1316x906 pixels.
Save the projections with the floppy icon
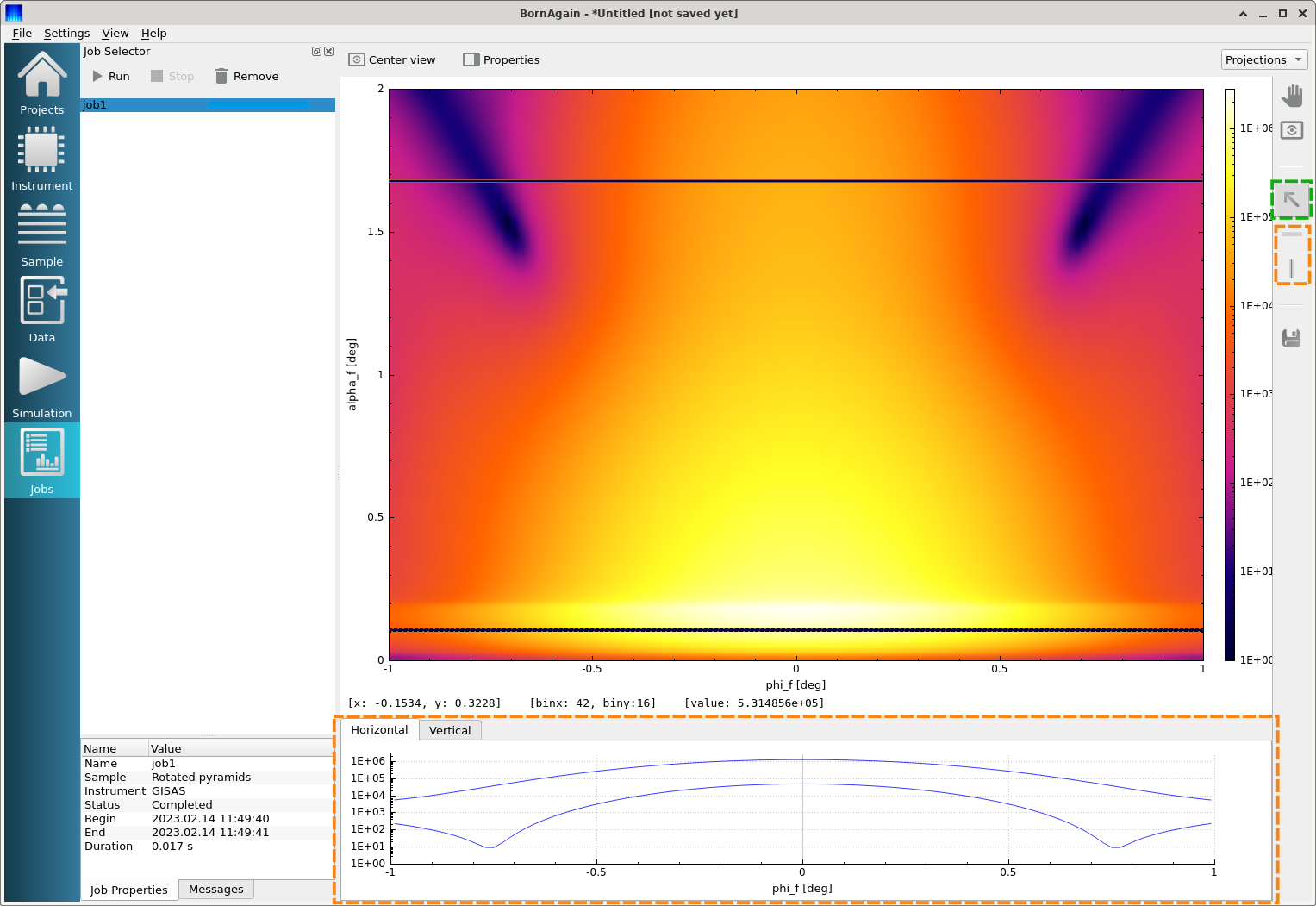coord(1291,338)
